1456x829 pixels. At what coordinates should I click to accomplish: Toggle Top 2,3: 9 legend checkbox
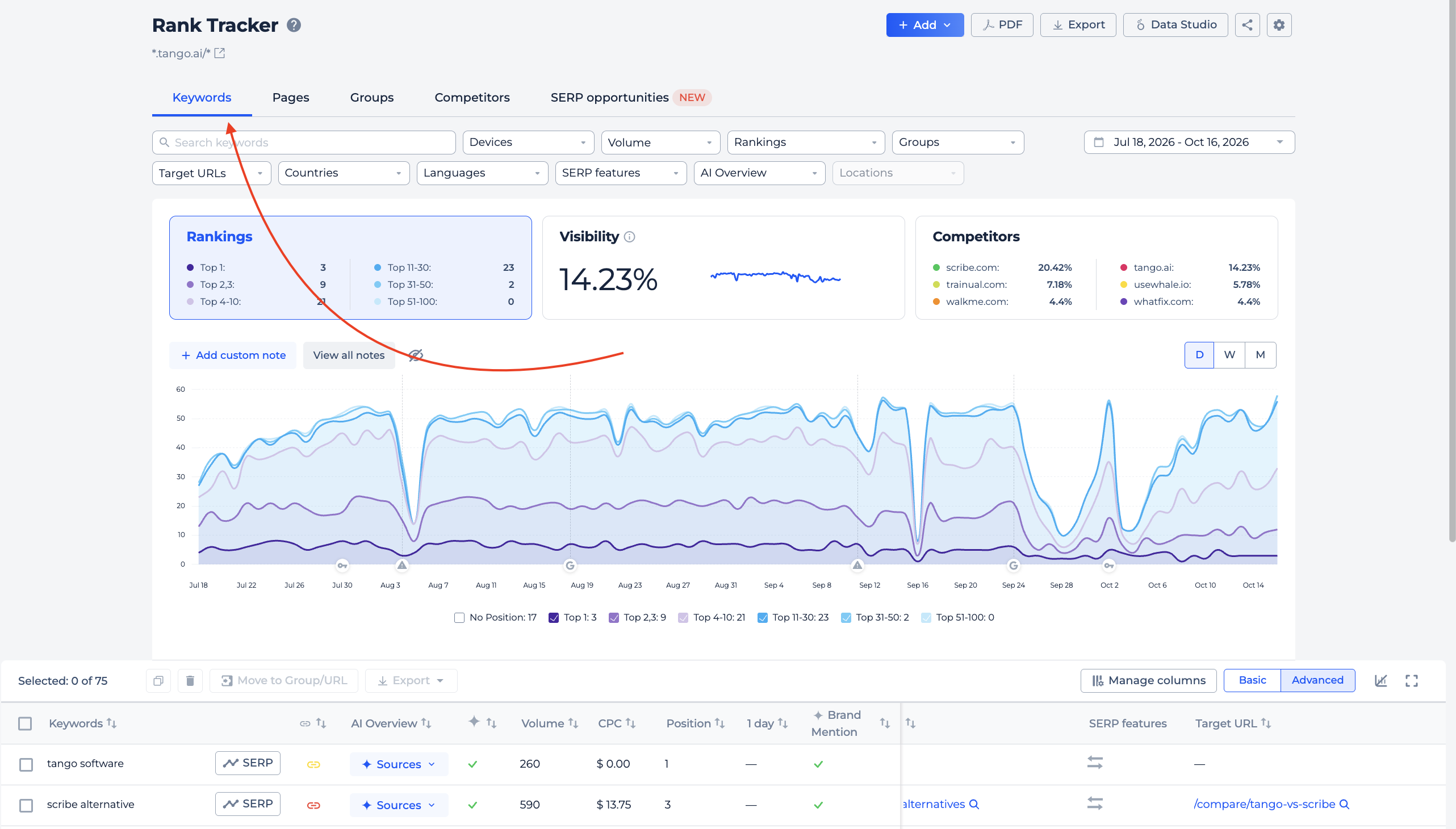point(614,618)
